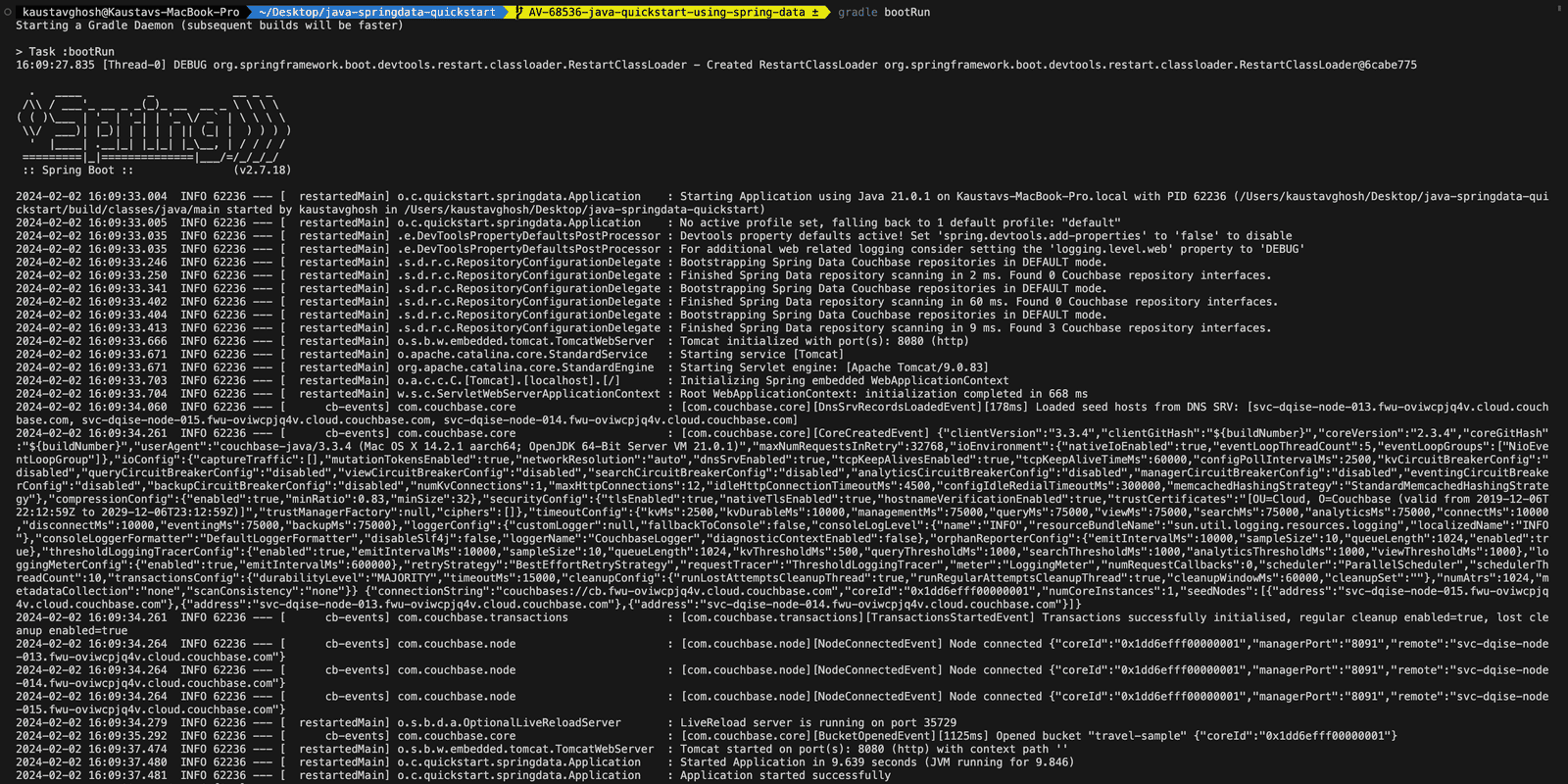Click 'Initializing Spring embedded WebApplicationContext' message

[844, 381]
